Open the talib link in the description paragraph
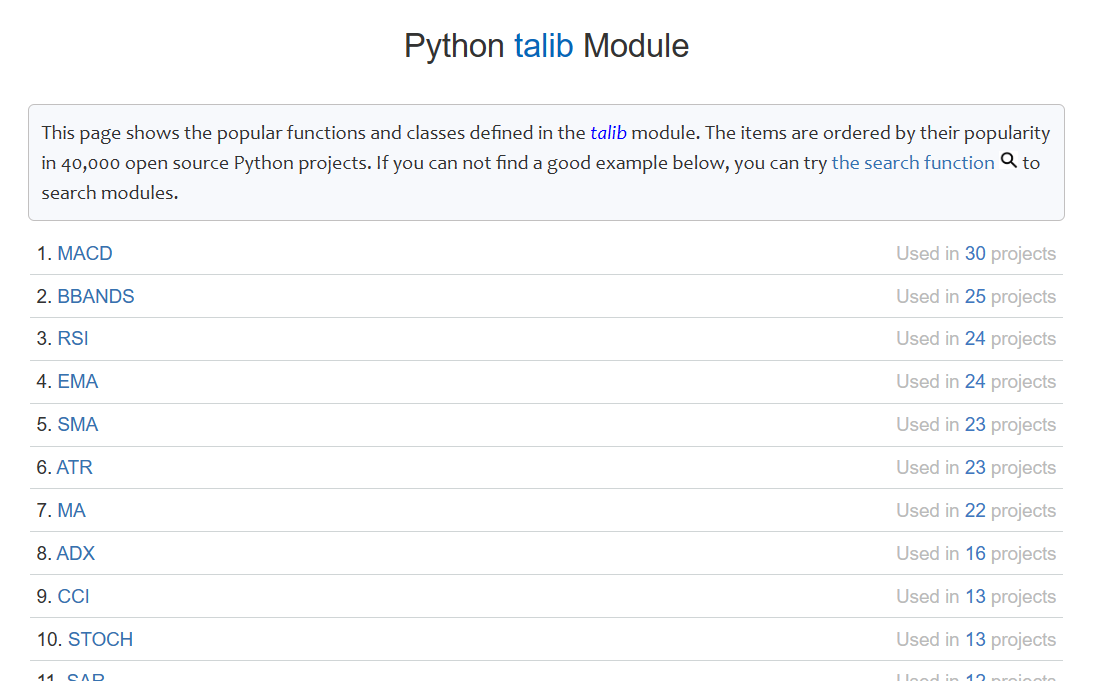 click(607, 132)
